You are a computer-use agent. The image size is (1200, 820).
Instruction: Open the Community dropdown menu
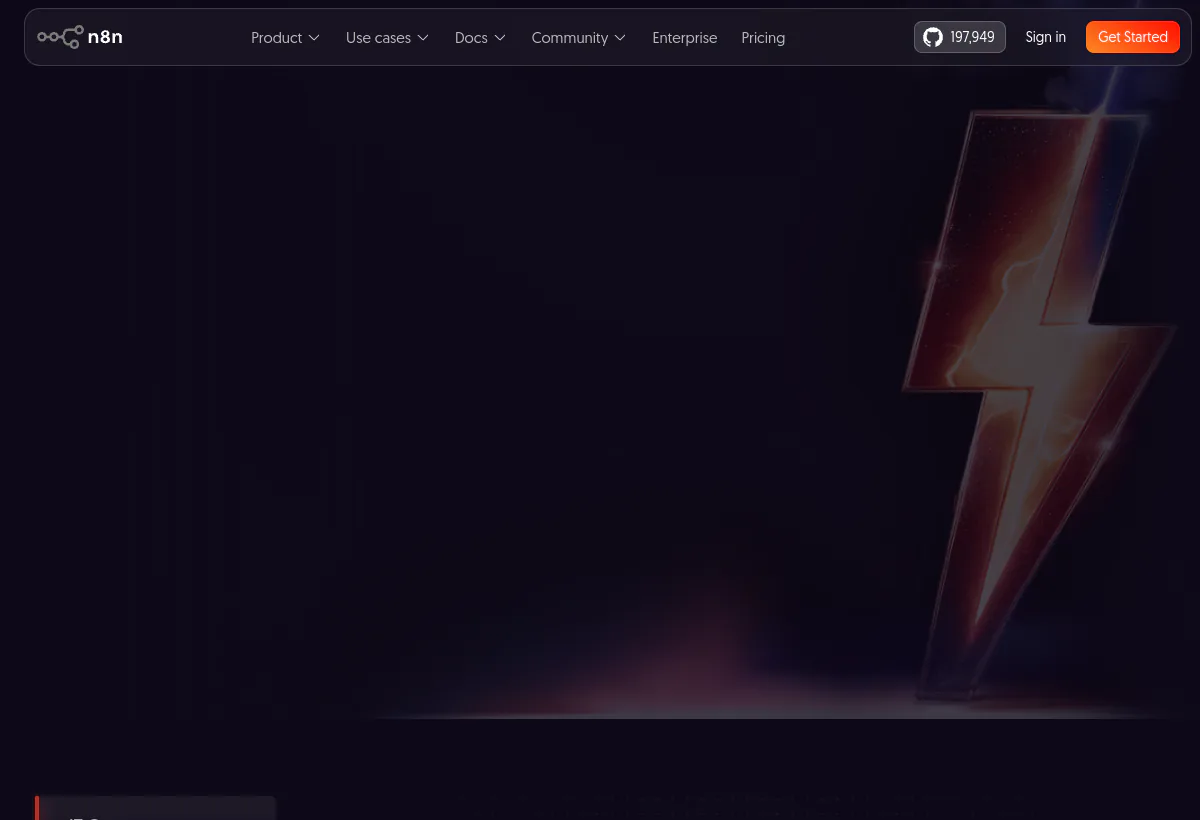click(579, 37)
